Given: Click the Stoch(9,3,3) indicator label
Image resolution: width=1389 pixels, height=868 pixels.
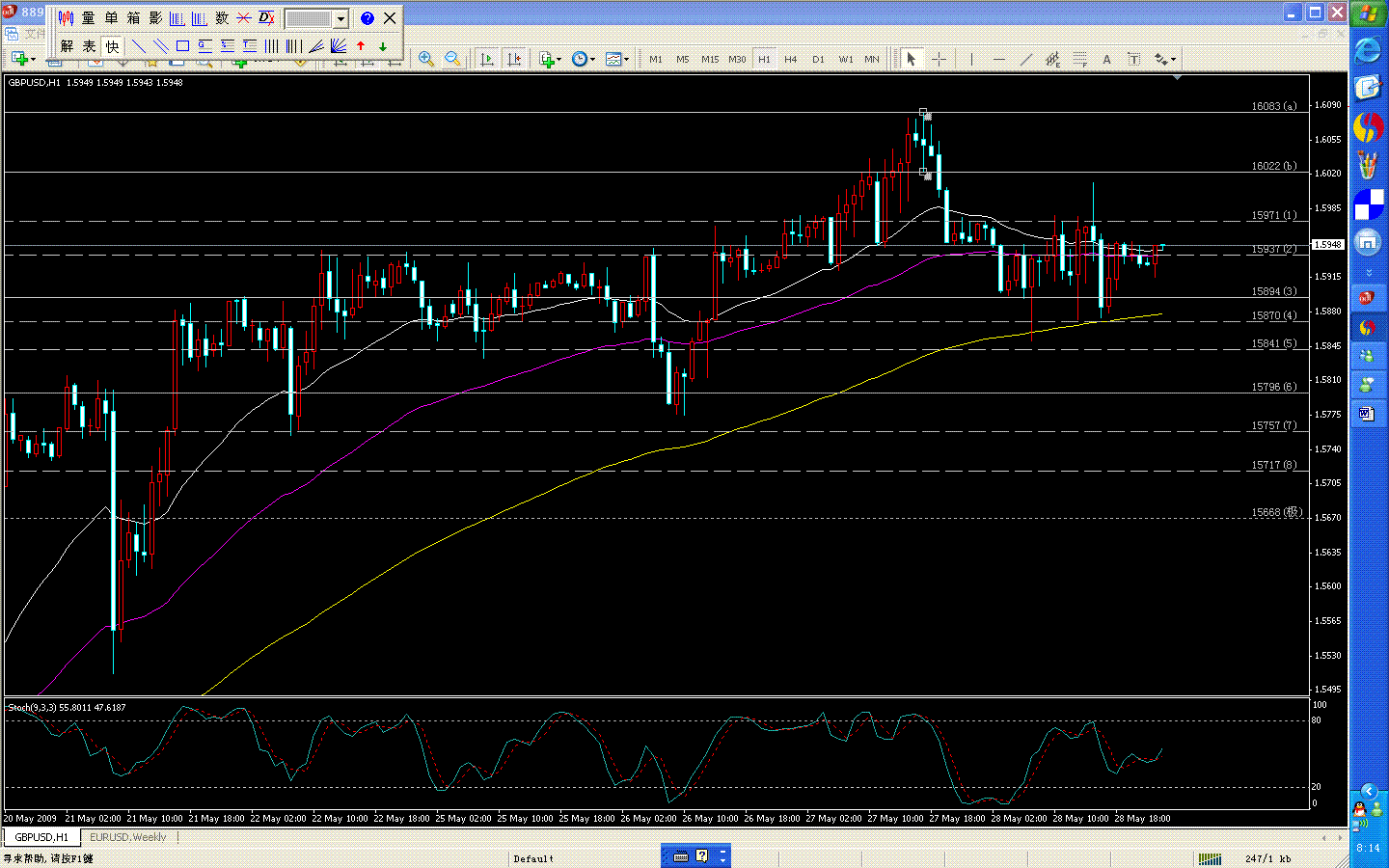Looking at the screenshot, I should coord(67,707).
